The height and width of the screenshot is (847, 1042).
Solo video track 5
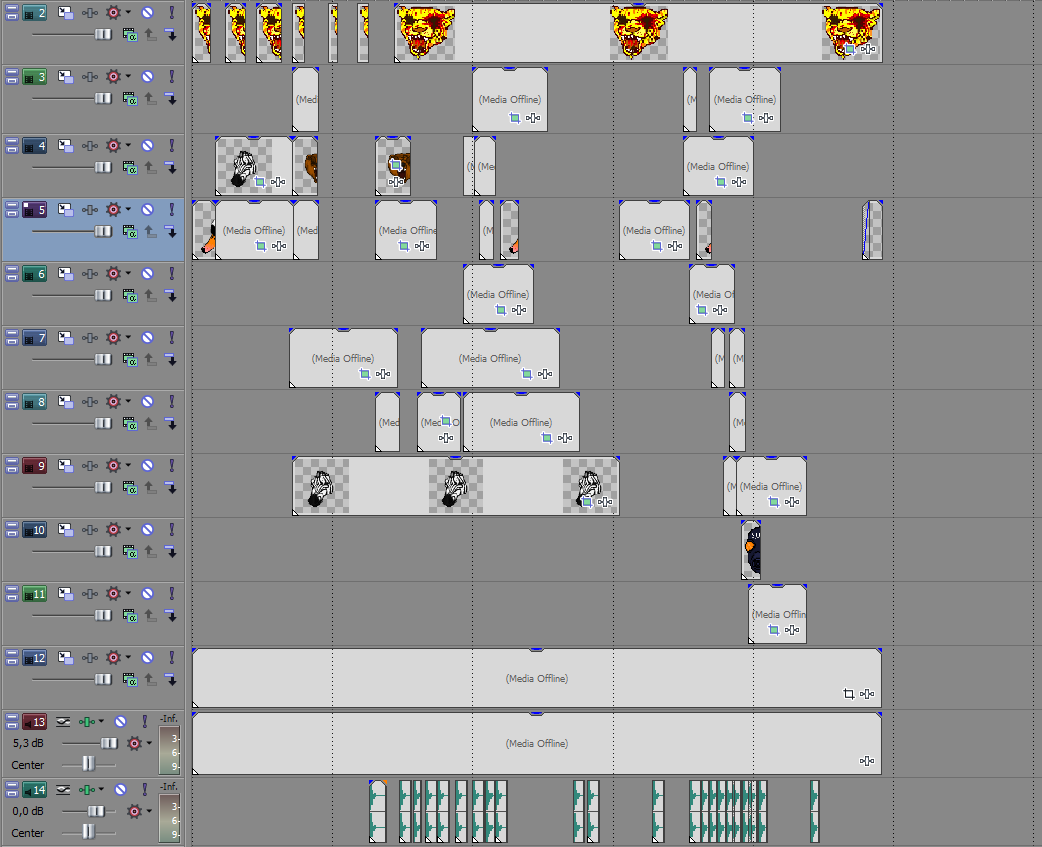click(x=171, y=209)
